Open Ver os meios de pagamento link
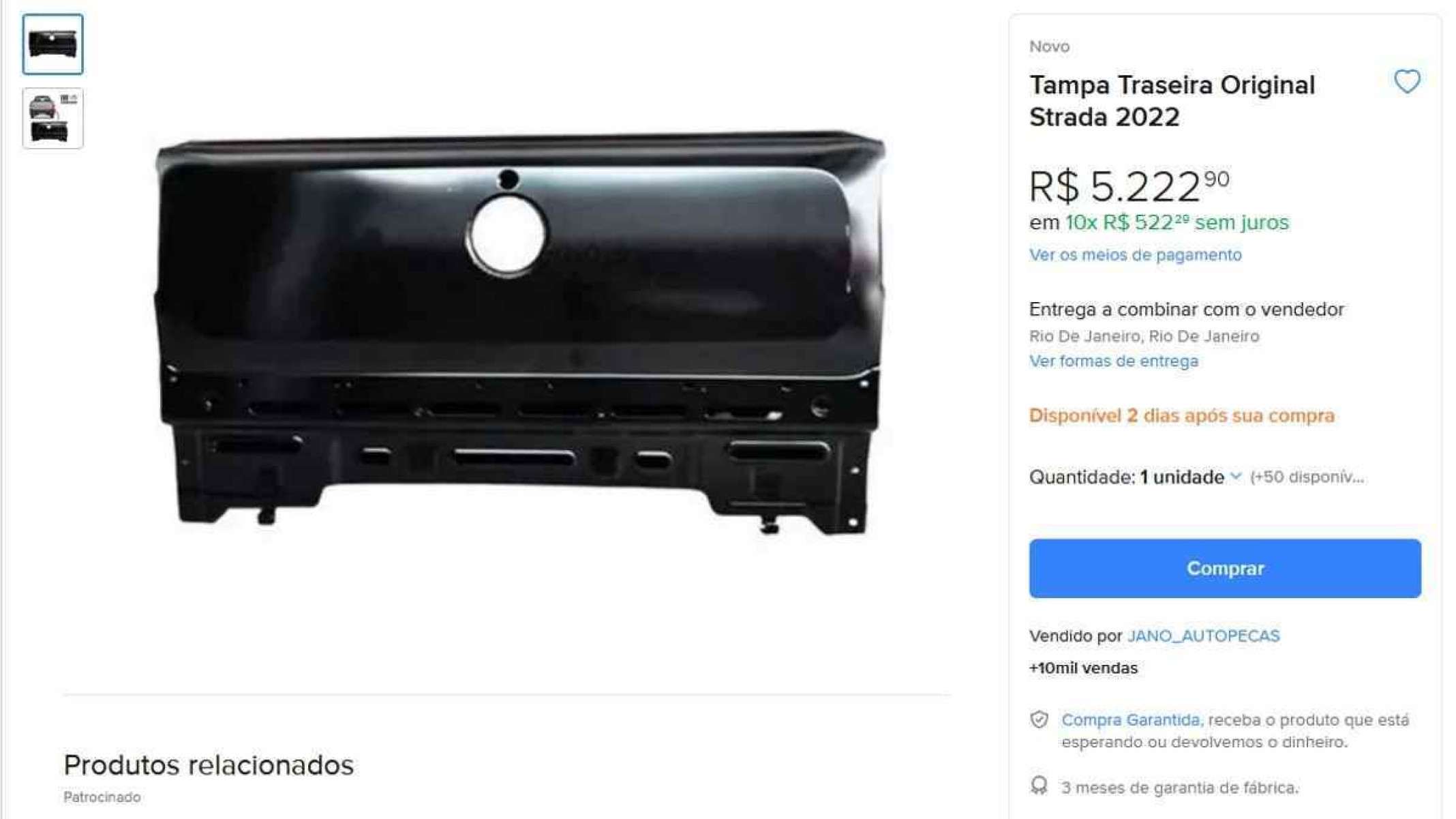Image resolution: width=1456 pixels, height=819 pixels. (x=1135, y=255)
